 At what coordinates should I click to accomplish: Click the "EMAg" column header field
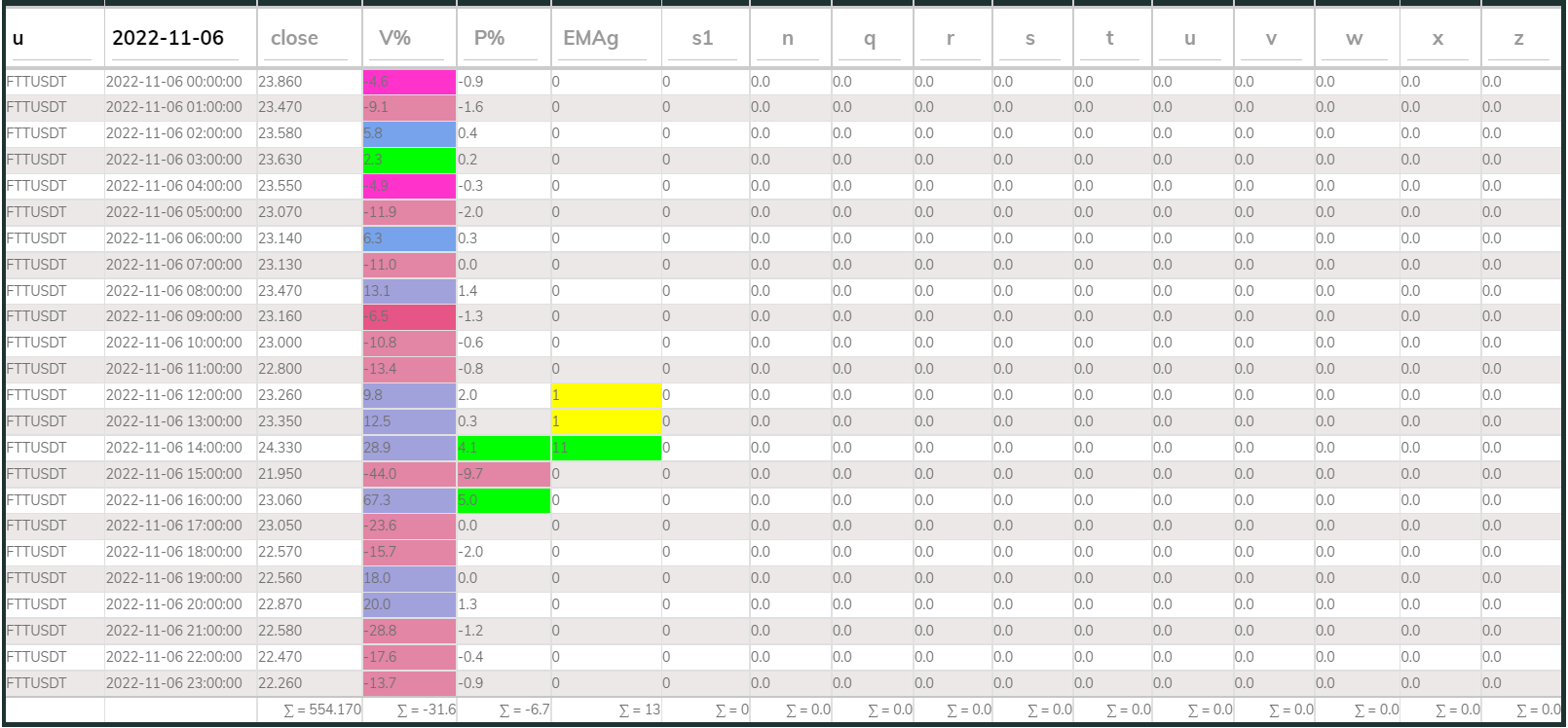tap(604, 39)
